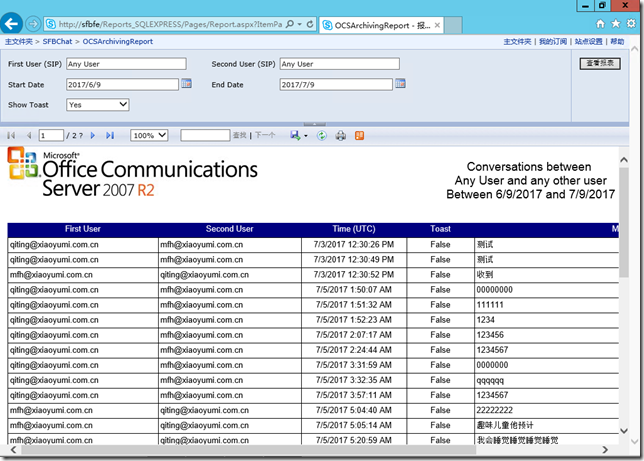The width and height of the screenshot is (644, 461).
Task: Click the current page number box
Action: pyautogui.click(x=51, y=135)
